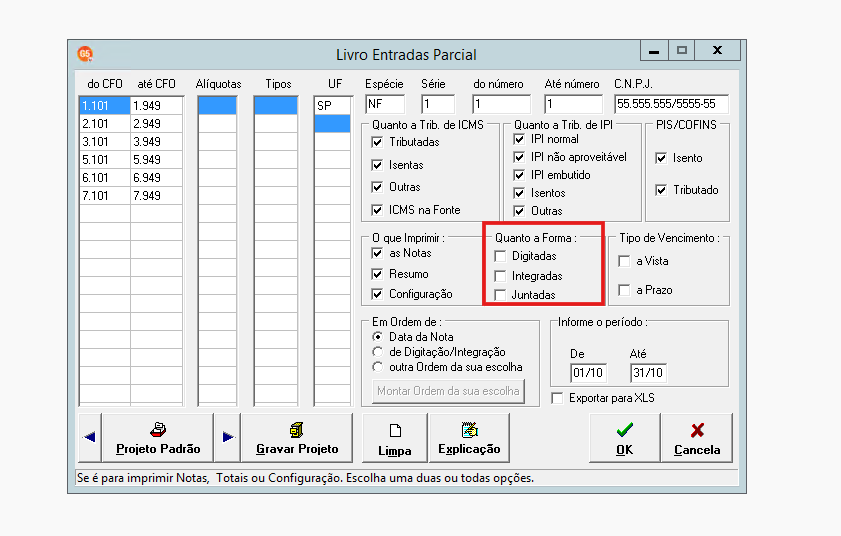Select the do CFO cell 1.101
The image size is (841, 536).
[x=105, y=106]
